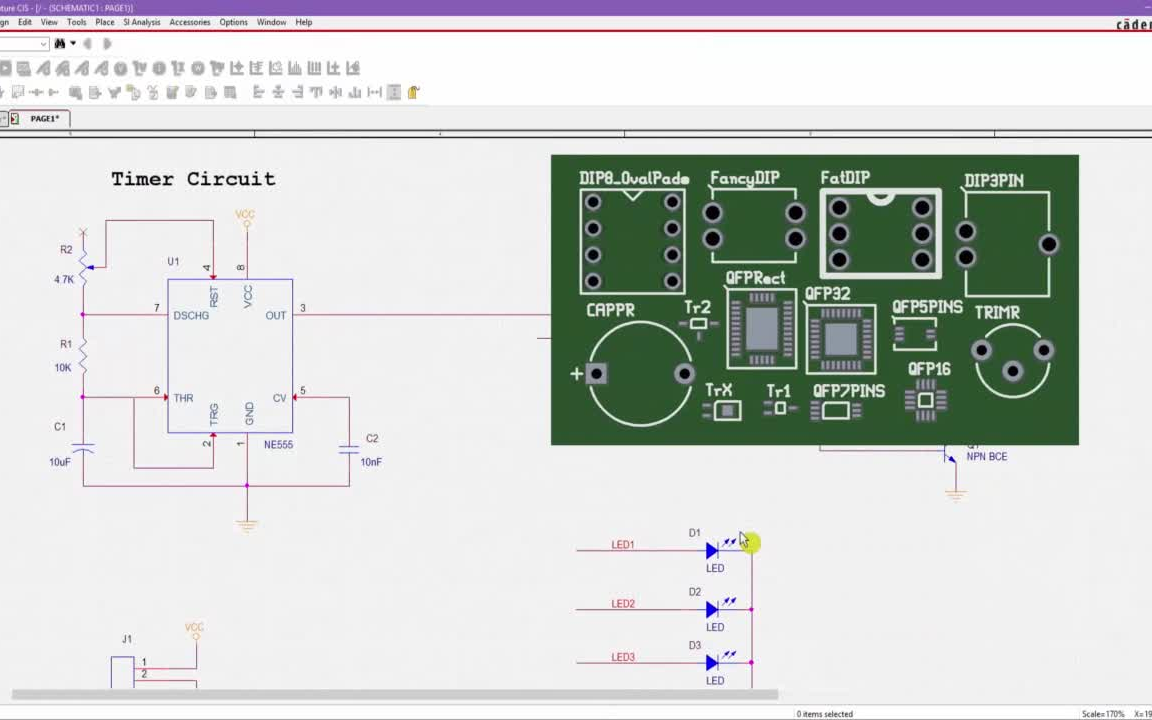Viewport: 1152px width, 720px height.
Task: Select the align-top alignment icon
Action: pos(317,92)
